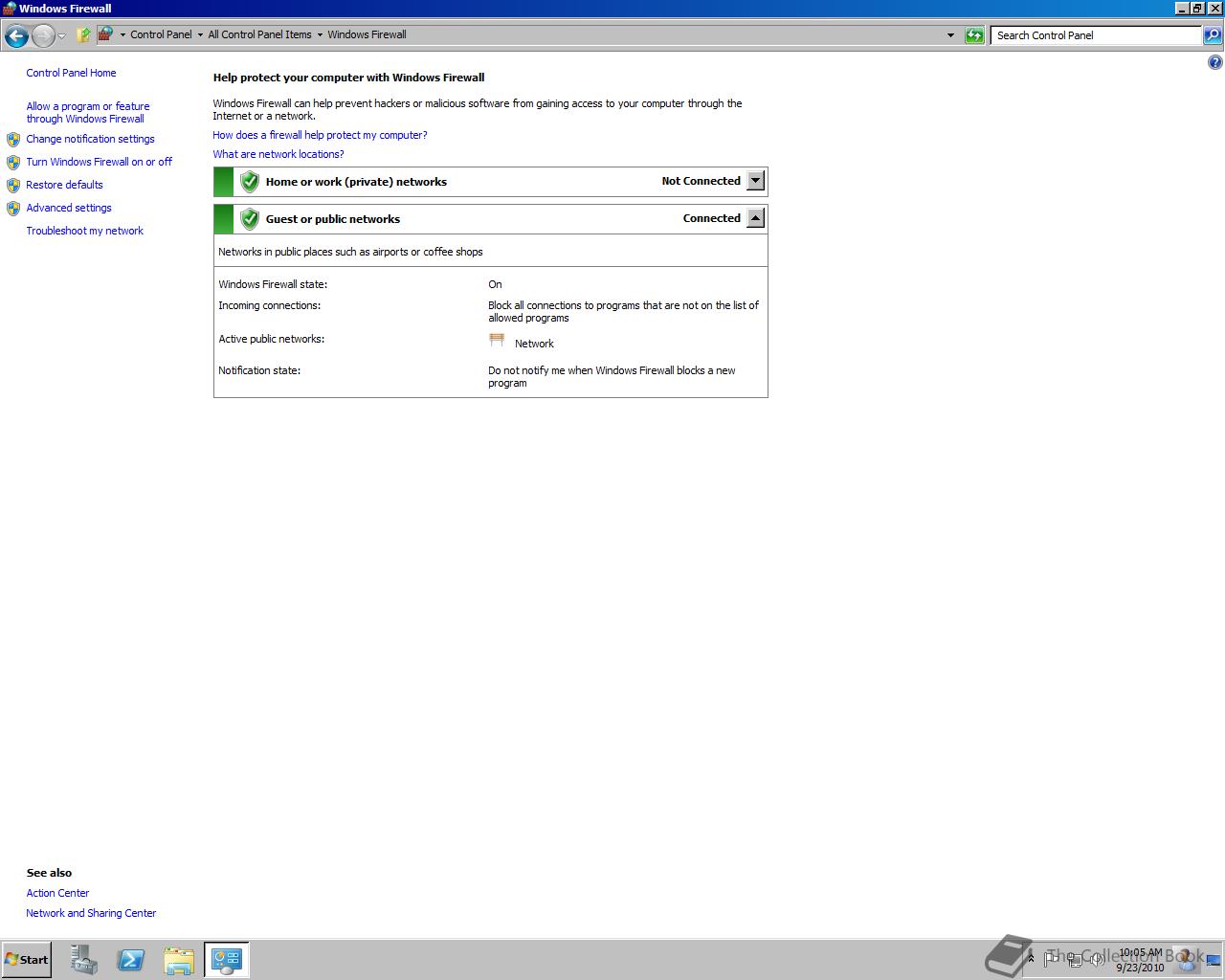Open How does a firewall help link

(320, 135)
